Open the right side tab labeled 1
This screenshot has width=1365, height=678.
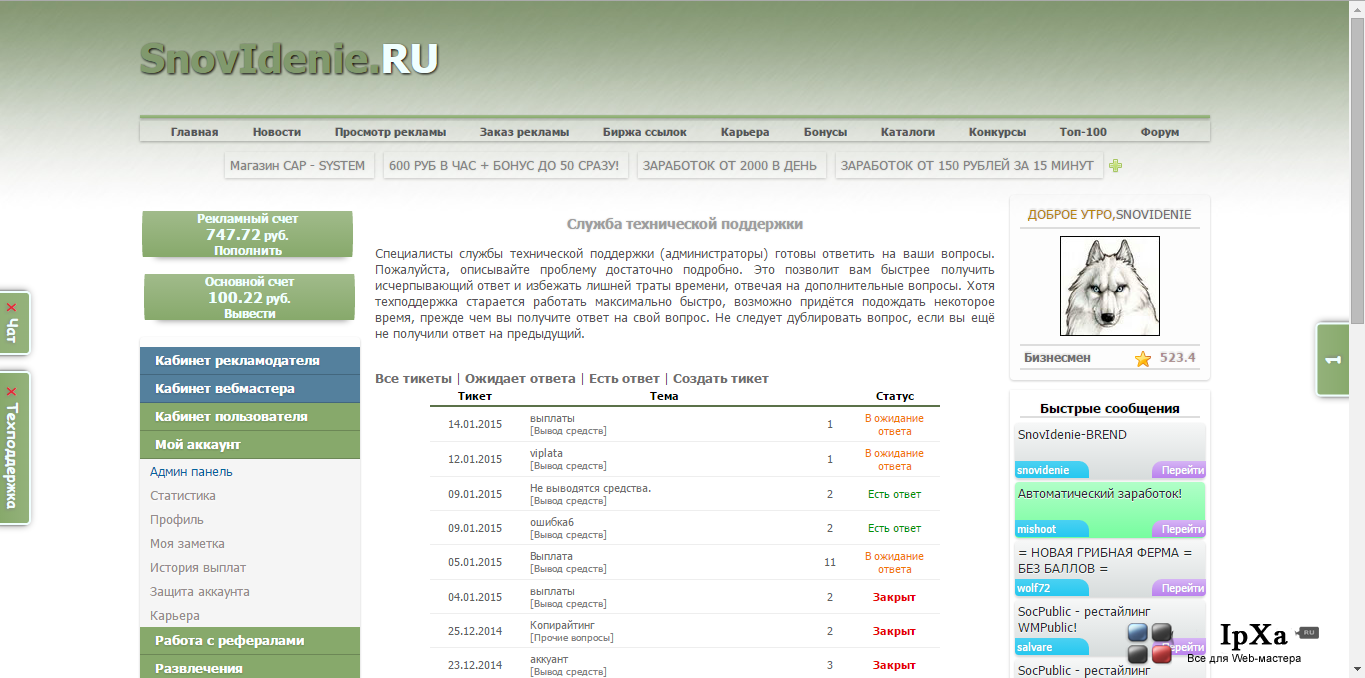point(1333,359)
